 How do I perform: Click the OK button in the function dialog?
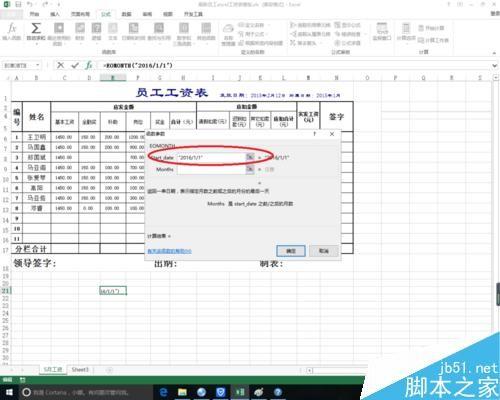point(291,251)
